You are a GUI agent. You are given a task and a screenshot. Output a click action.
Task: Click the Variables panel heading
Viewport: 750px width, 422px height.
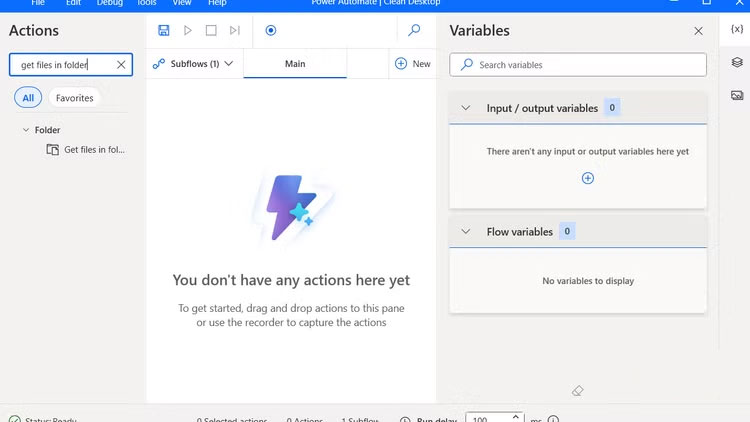point(479,31)
